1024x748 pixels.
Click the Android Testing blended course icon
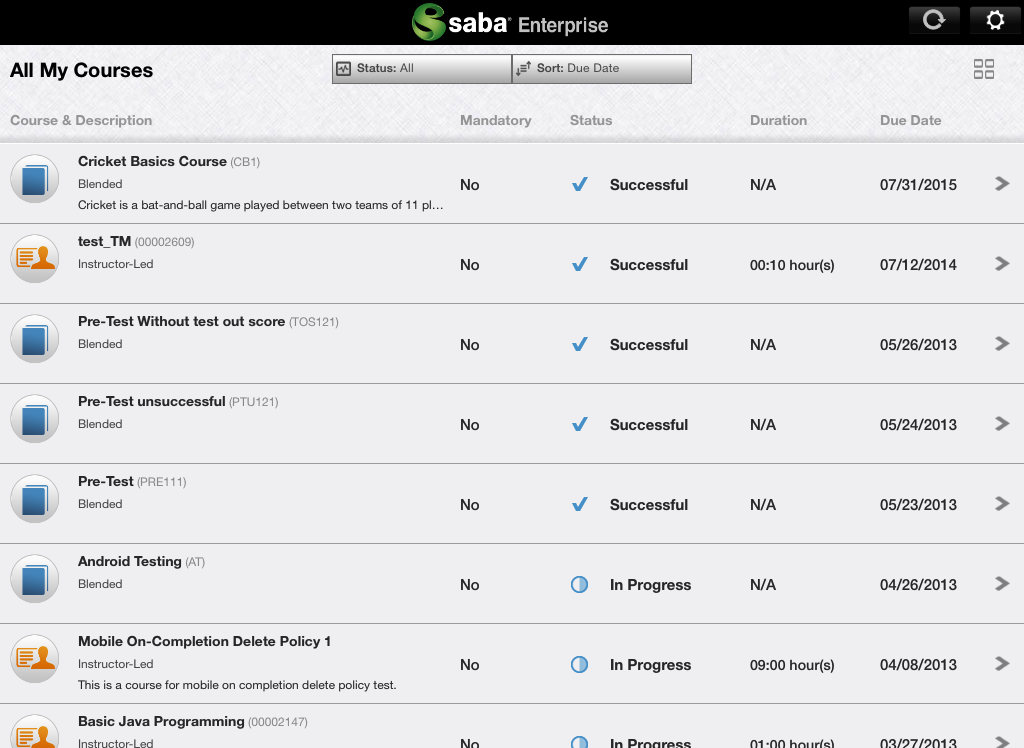(35, 579)
